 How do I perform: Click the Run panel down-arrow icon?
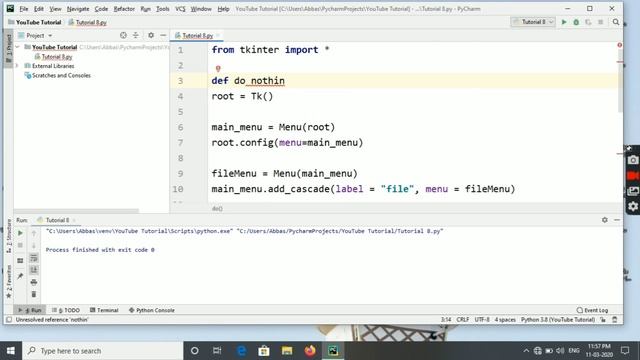(x=34, y=245)
